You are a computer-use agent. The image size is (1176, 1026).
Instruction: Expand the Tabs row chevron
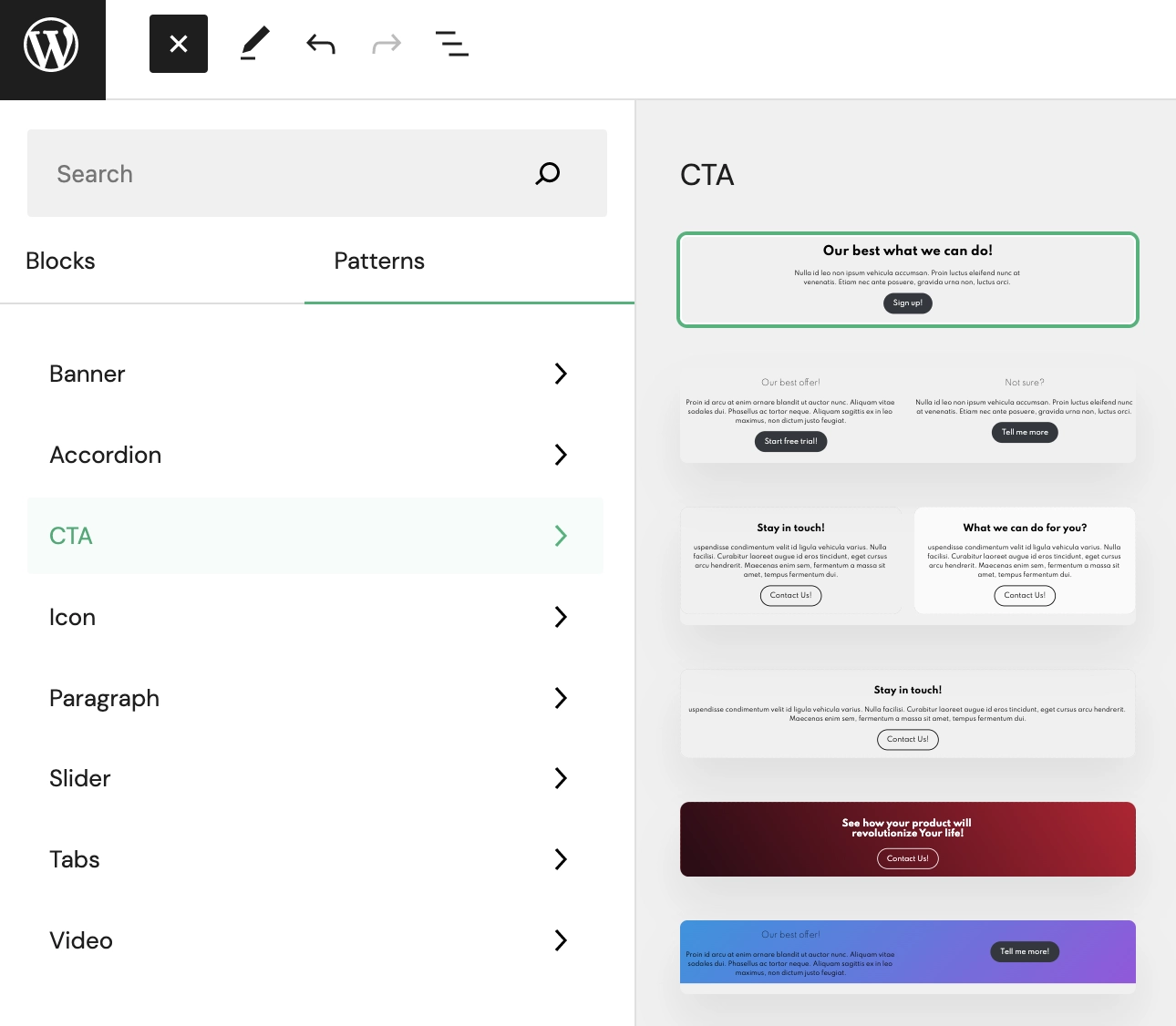[x=561, y=859]
